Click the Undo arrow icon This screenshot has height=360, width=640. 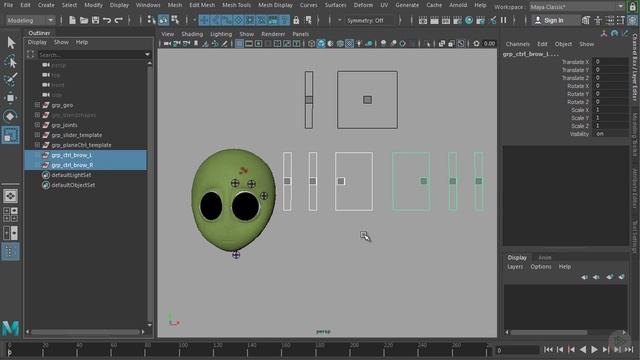click(x=107, y=20)
